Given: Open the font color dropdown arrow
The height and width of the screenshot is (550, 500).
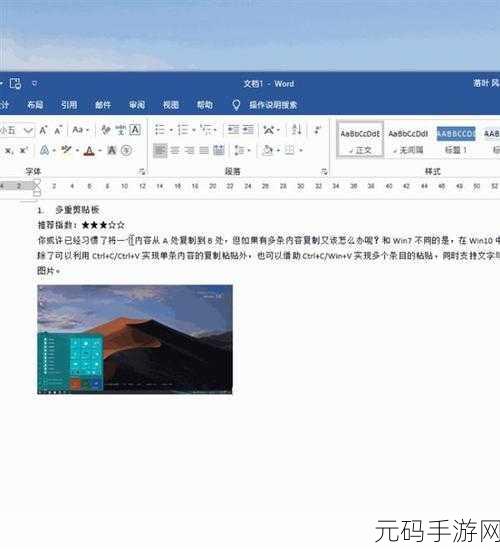Looking at the screenshot, I should (100, 151).
